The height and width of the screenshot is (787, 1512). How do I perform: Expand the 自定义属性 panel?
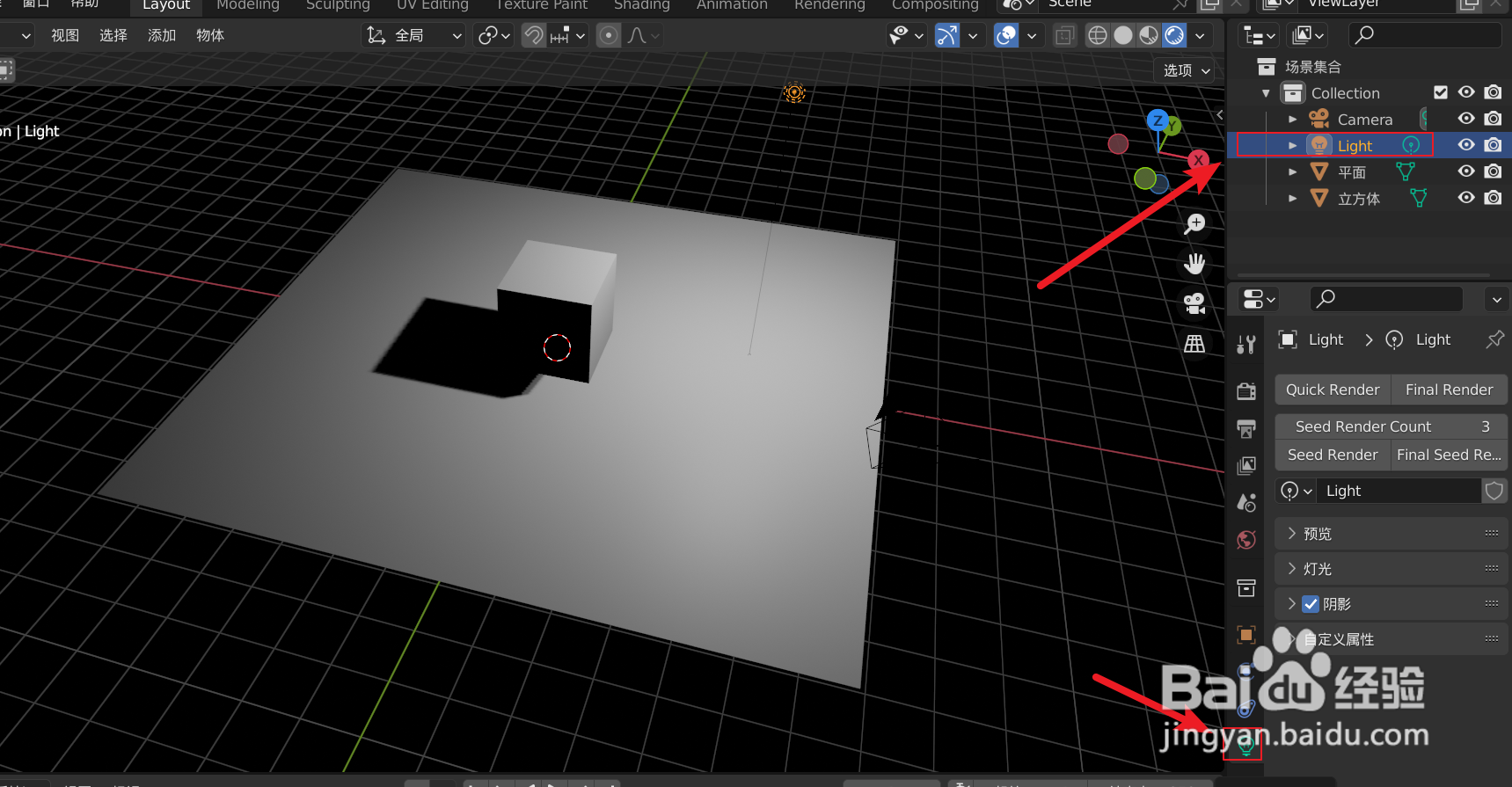(1391, 639)
